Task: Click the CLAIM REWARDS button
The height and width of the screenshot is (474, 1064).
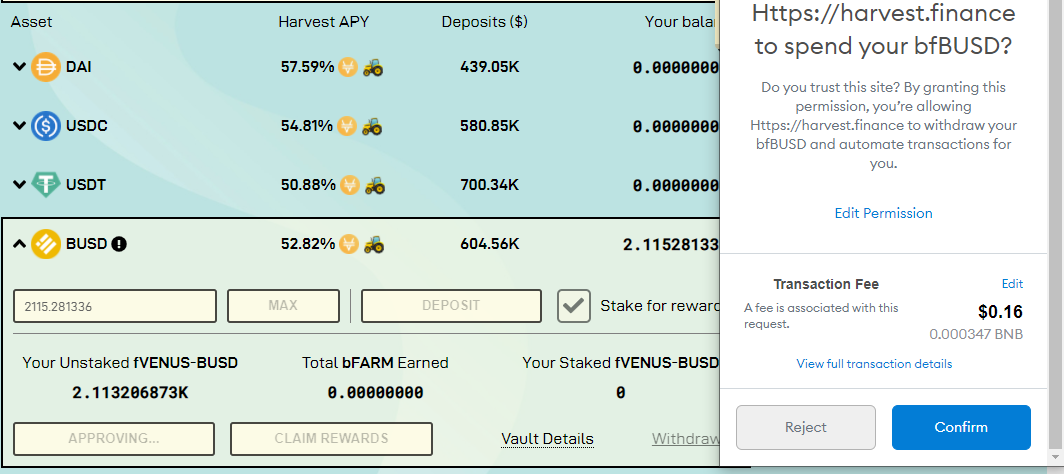Action: (x=331, y=439)
